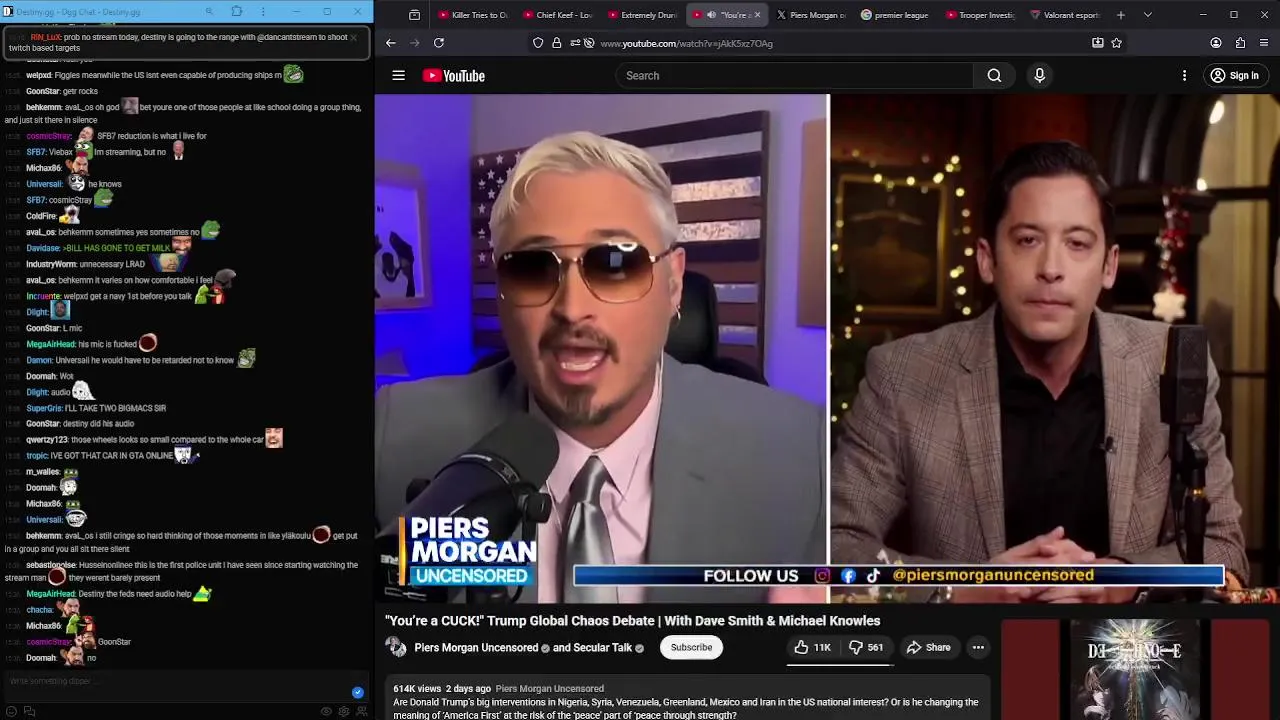The image size is (1280, 720).
Task: Switch to Valorant esports tab
Action: point(1065,15)
